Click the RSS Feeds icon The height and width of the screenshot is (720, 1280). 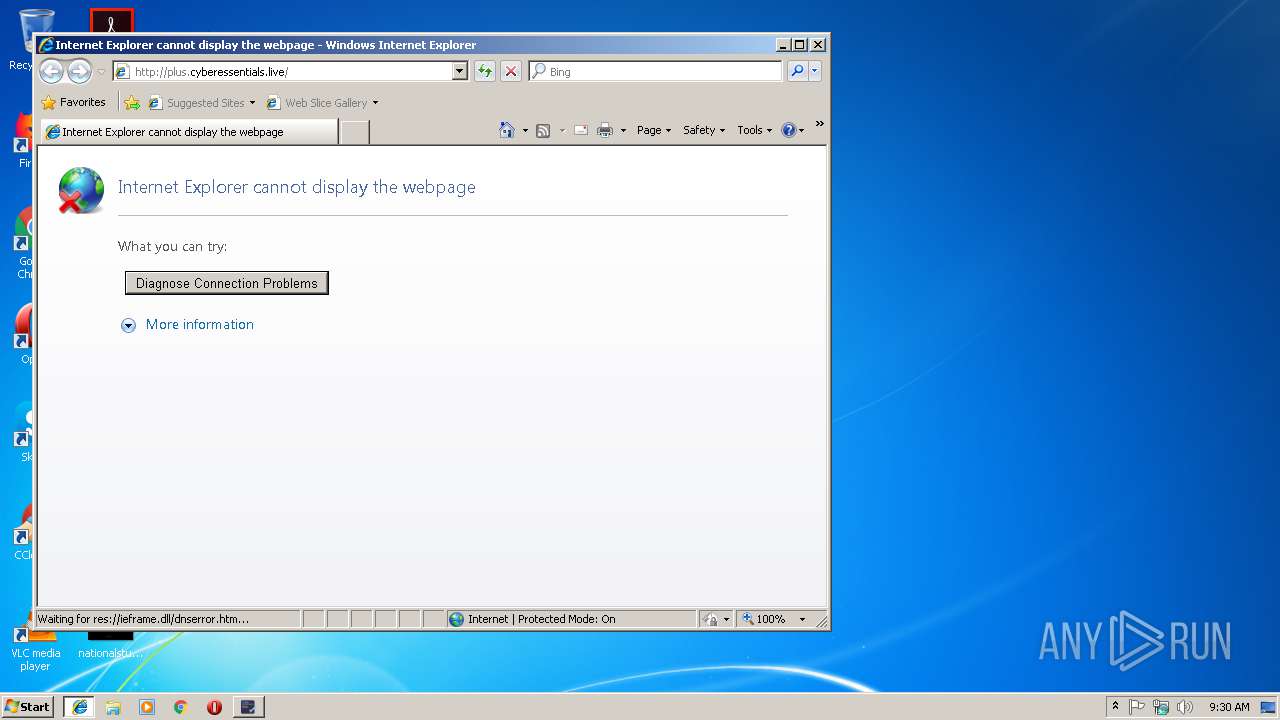point(543,130)
